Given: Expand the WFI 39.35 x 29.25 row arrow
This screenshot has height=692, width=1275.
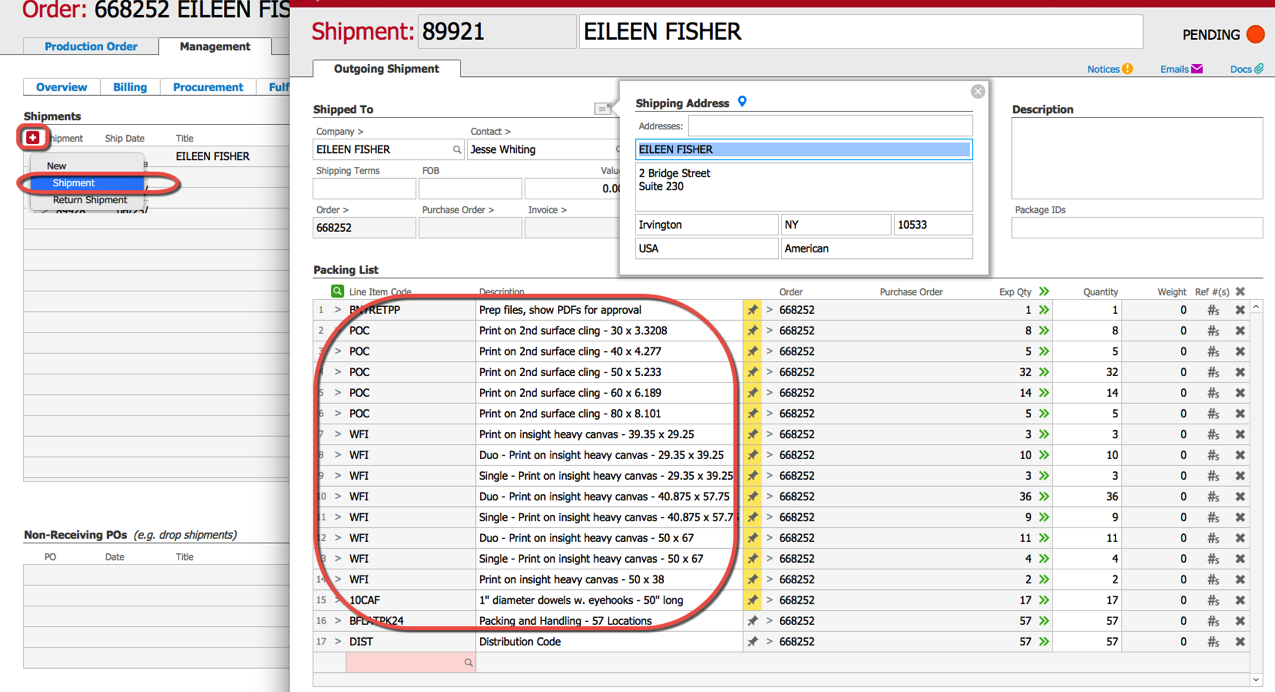Looking at the screenshot, I should 338,434.
